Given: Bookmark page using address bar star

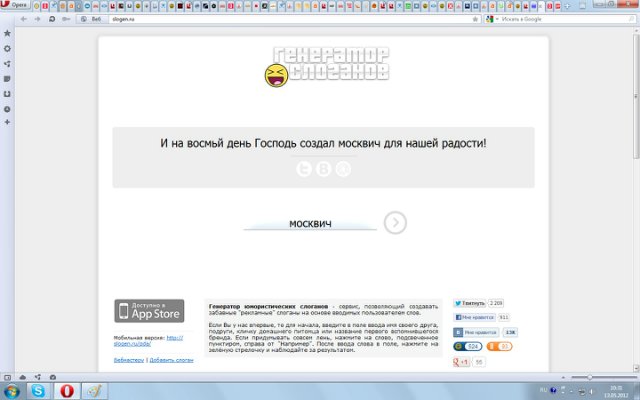Looking at the screenshot, I should pos(474,19).
